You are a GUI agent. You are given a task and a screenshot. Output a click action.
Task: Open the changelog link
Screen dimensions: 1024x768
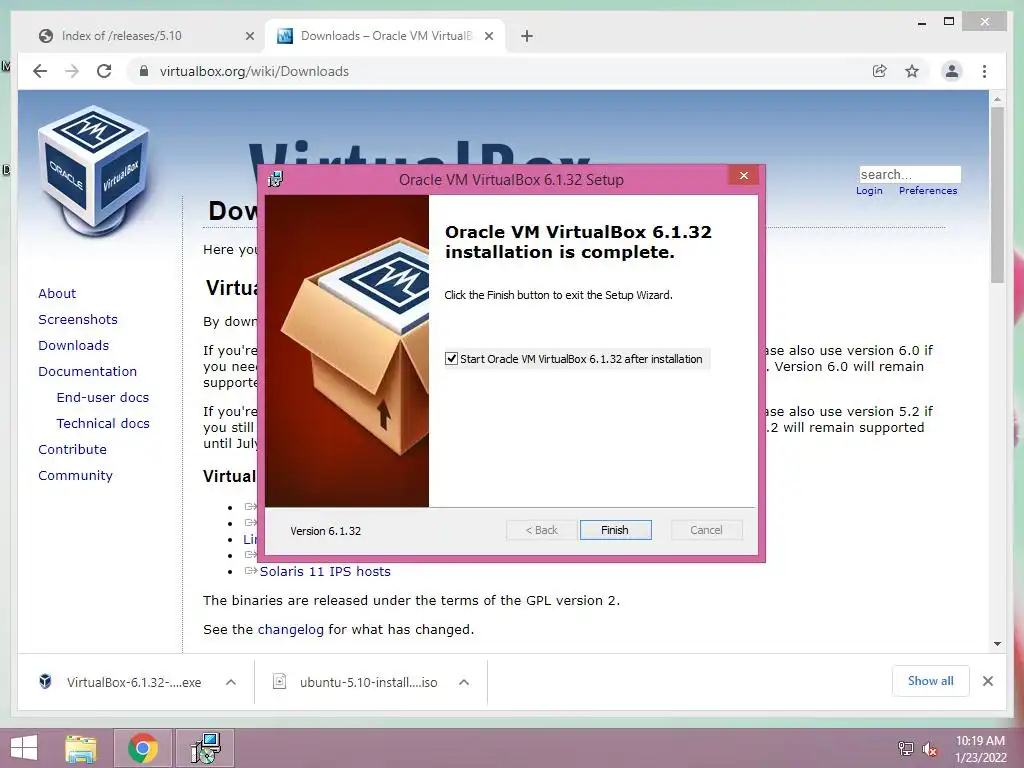[x=291, y=630]
